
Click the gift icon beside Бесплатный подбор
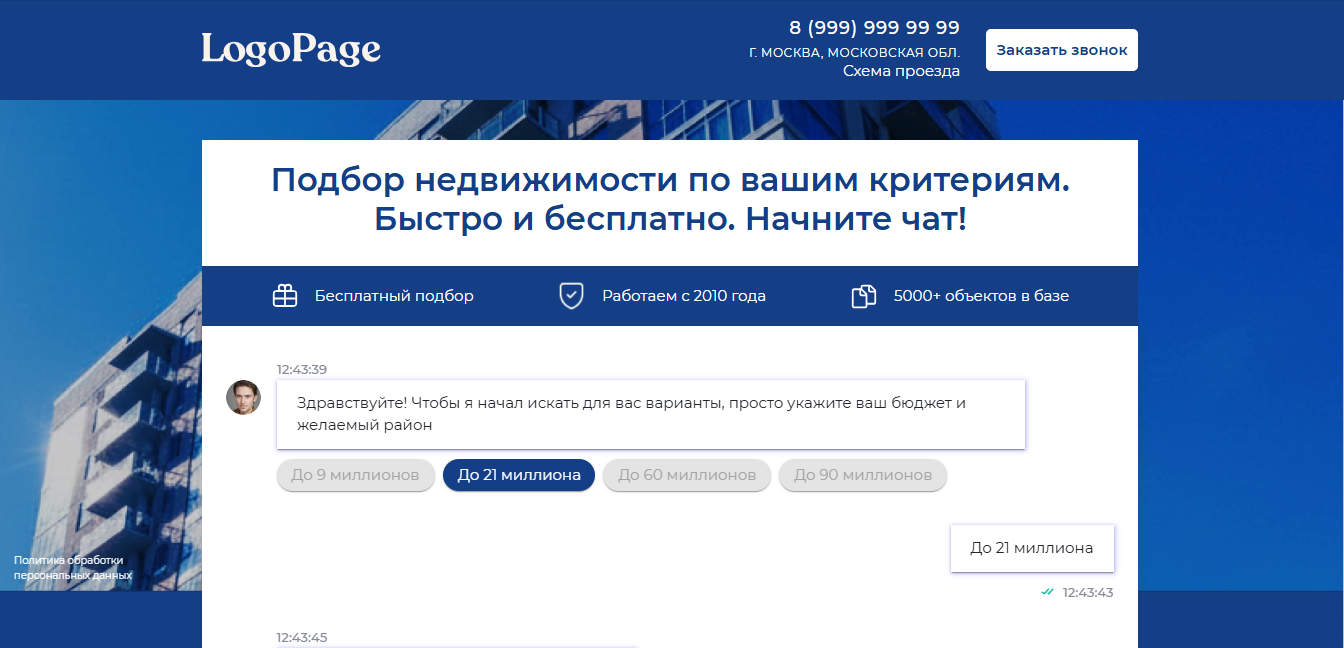pyautogui.click(x=285, y=296)
